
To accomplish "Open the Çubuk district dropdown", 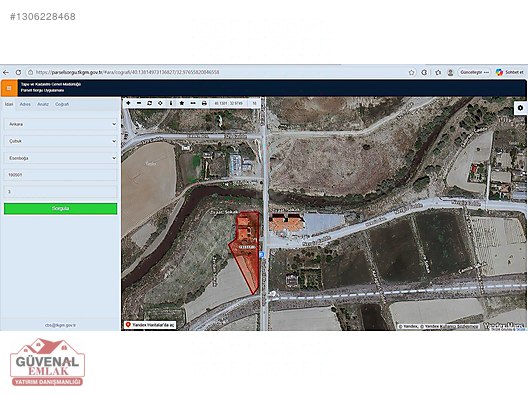I will 61,141.
